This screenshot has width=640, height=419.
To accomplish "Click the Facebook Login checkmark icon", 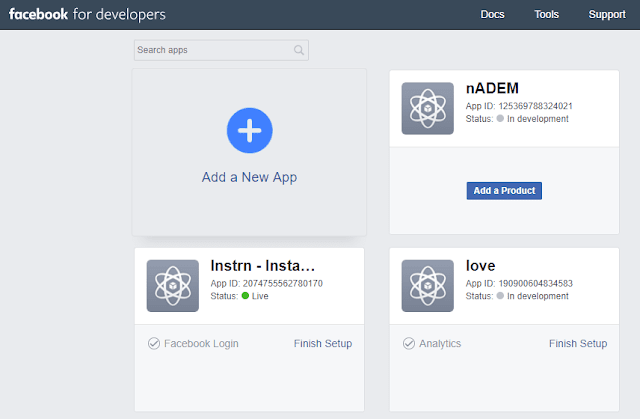I will click(x=154, y=344).
